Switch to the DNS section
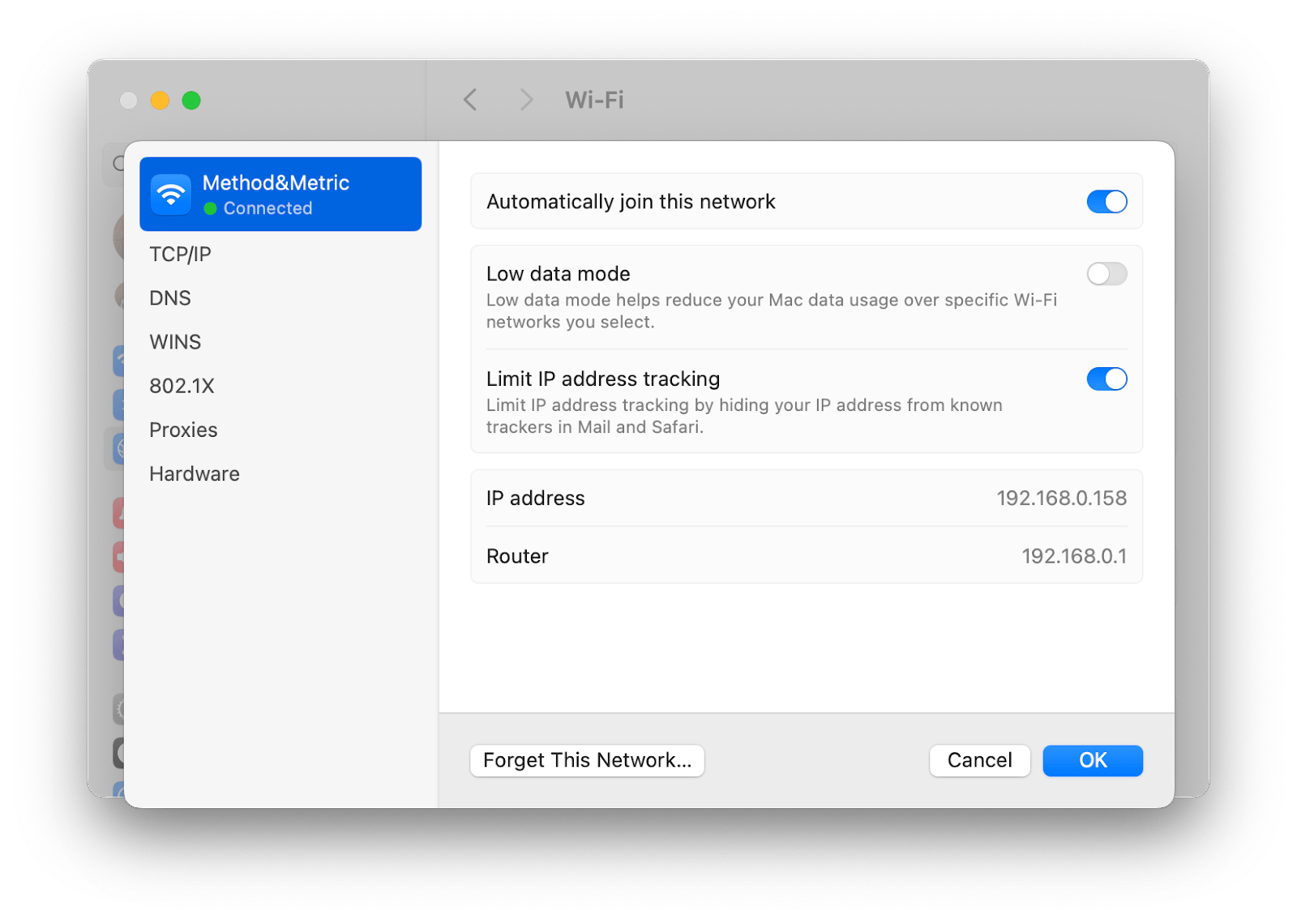The height and width of the screenshot is (924, 1297). click(x=170, y=298)
